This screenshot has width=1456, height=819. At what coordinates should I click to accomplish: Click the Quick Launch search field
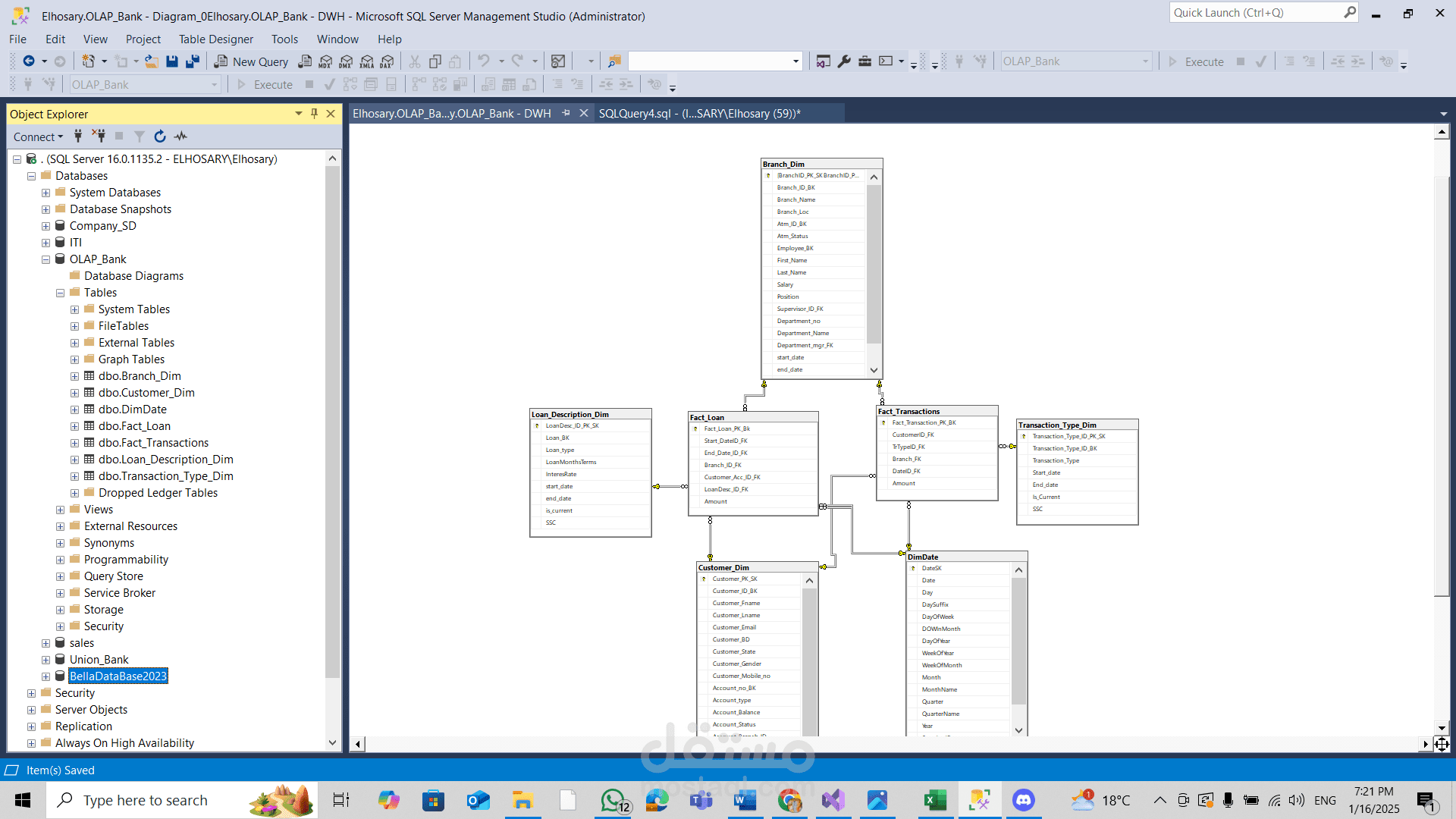[x=1265, y=12]
